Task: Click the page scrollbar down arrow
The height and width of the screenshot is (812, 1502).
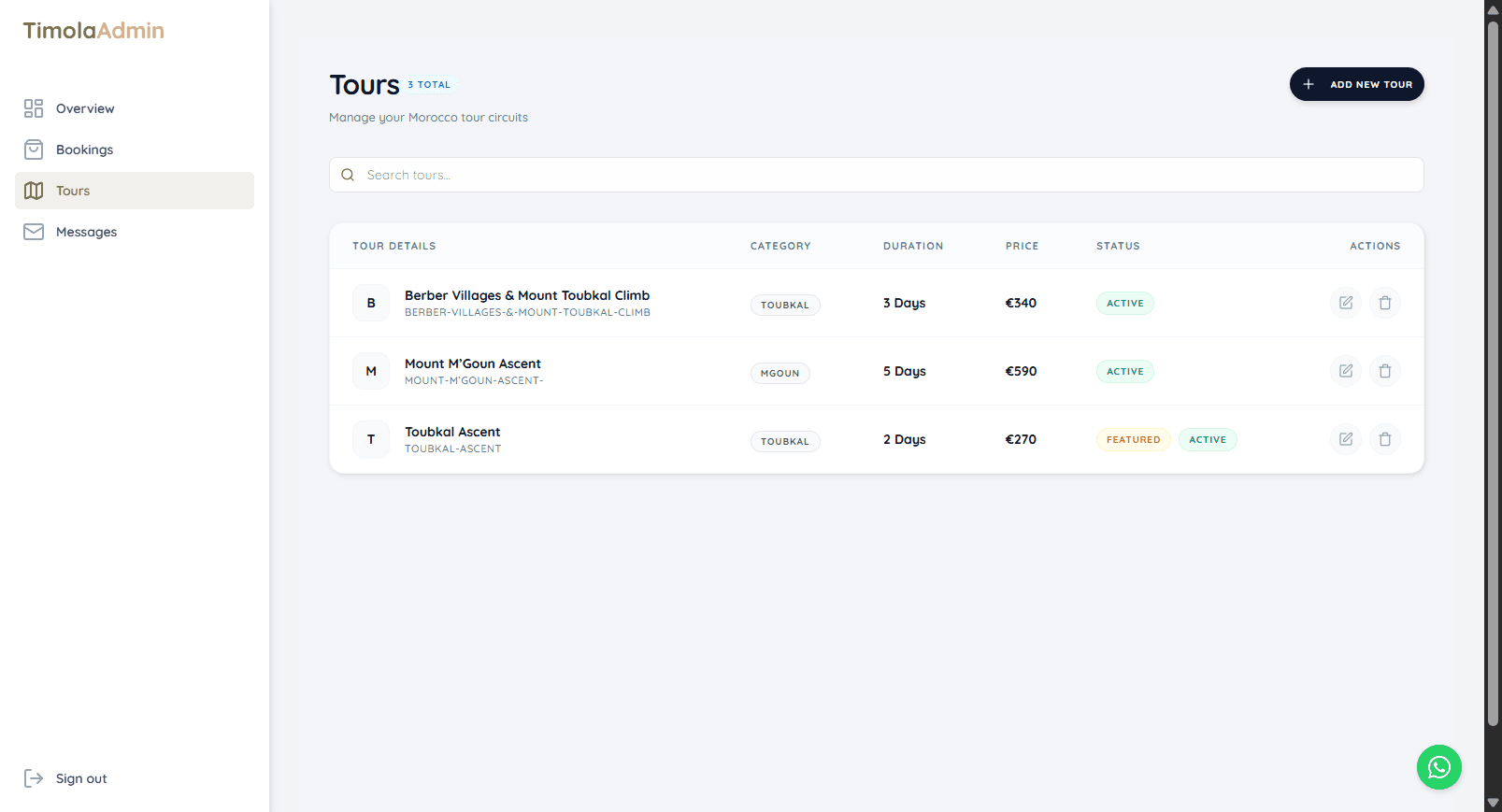Action: click(1493, 803)
